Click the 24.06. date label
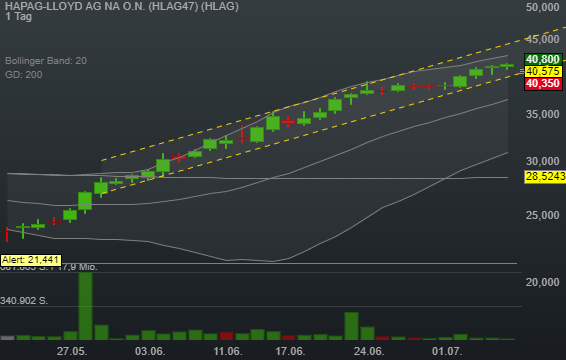The height and width of the screenshot is (360, 566). click(x=369, y=351)
